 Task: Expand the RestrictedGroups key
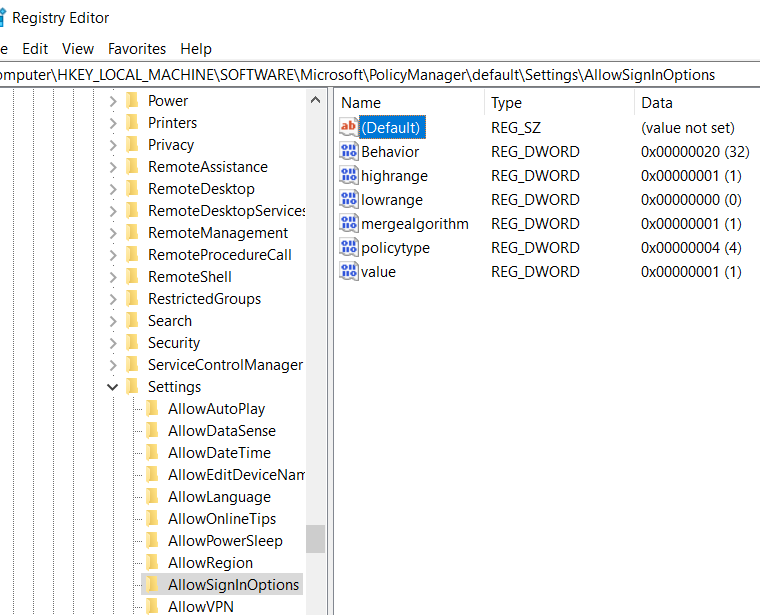pyautogui.click(x=113, y=299)
